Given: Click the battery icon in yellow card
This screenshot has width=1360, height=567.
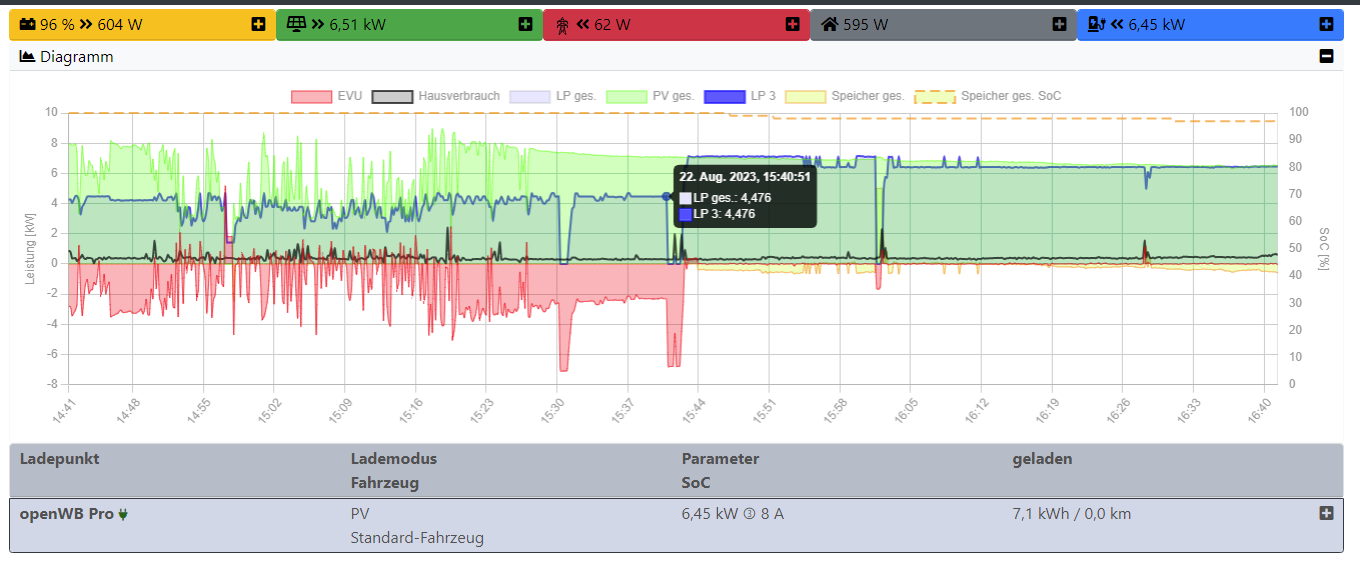Looking at the screenshot, I should (27, 25).
